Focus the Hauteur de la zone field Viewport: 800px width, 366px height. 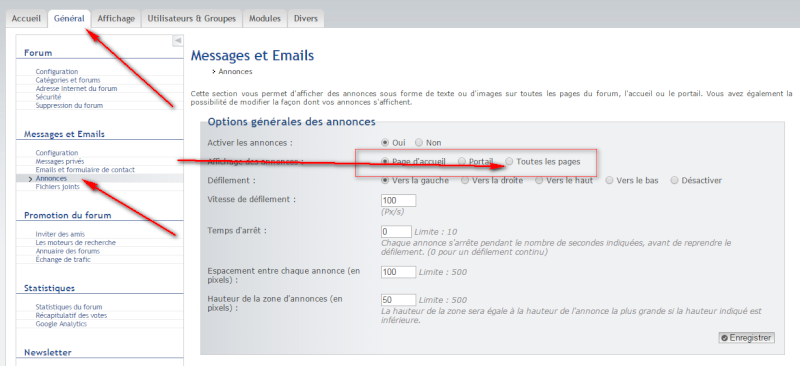[x=398, y=300]
